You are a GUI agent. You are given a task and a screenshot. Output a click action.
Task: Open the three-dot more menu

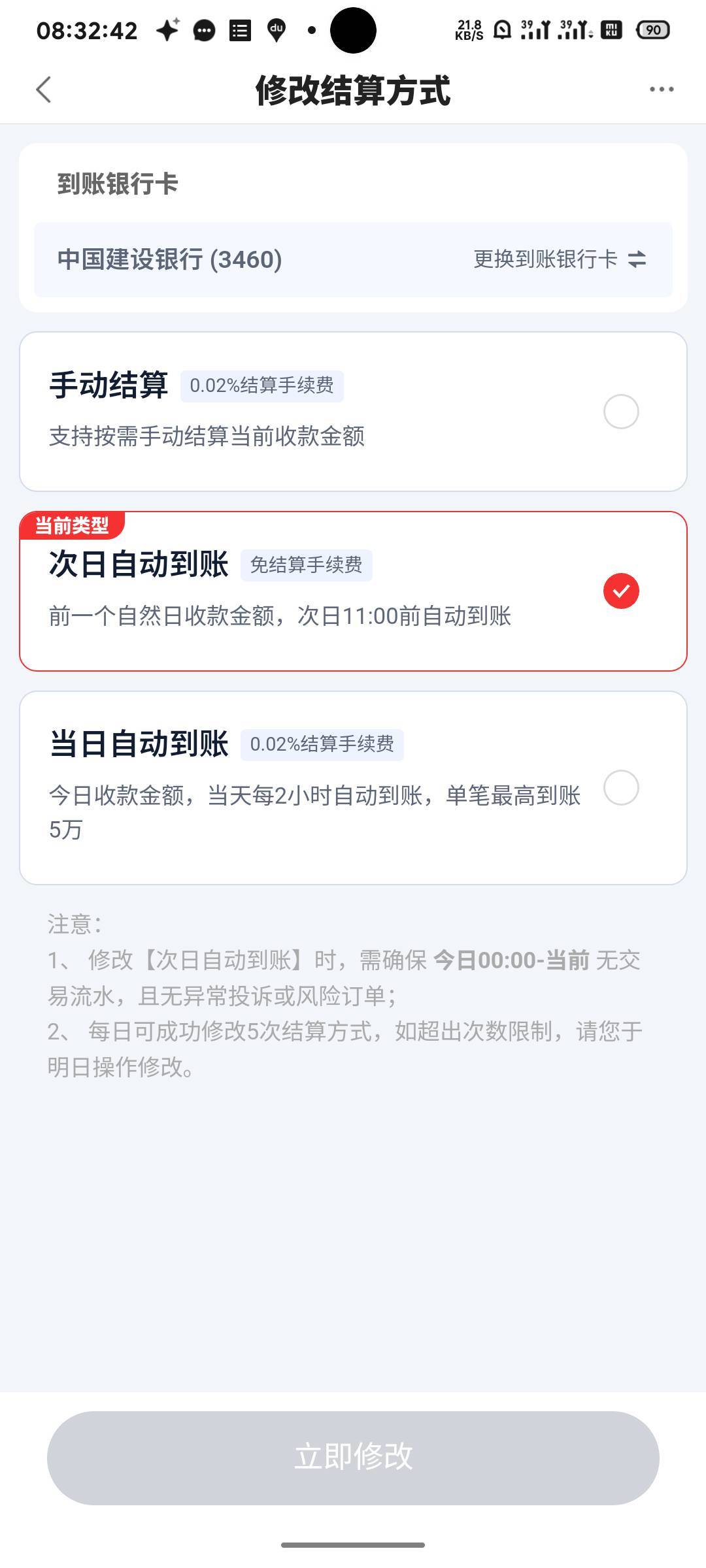[x=661, y=90]
